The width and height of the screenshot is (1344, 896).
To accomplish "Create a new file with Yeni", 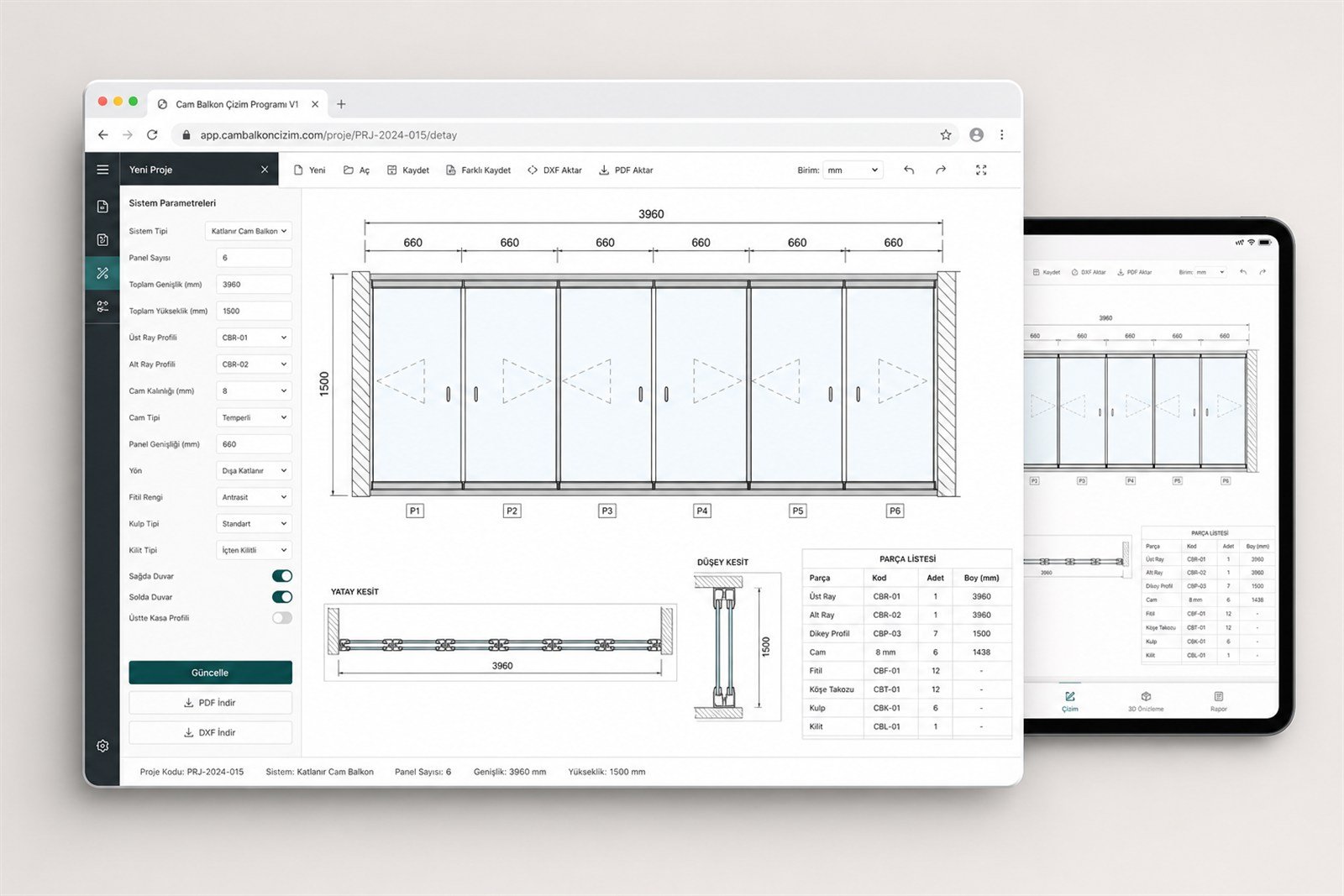I will [309, 170].
